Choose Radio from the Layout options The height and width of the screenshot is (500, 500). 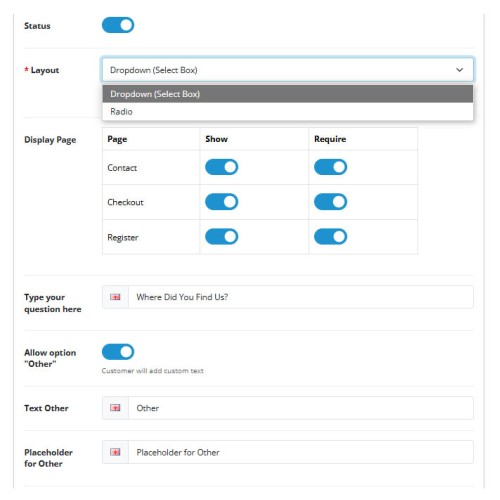(x=288, y=111)
